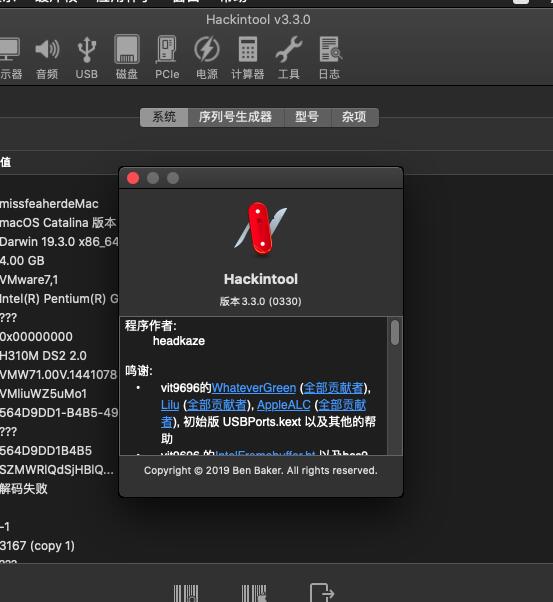553x602 pixels.
Task: Select the VMware7,1 model value
Action: click(29, 280)
